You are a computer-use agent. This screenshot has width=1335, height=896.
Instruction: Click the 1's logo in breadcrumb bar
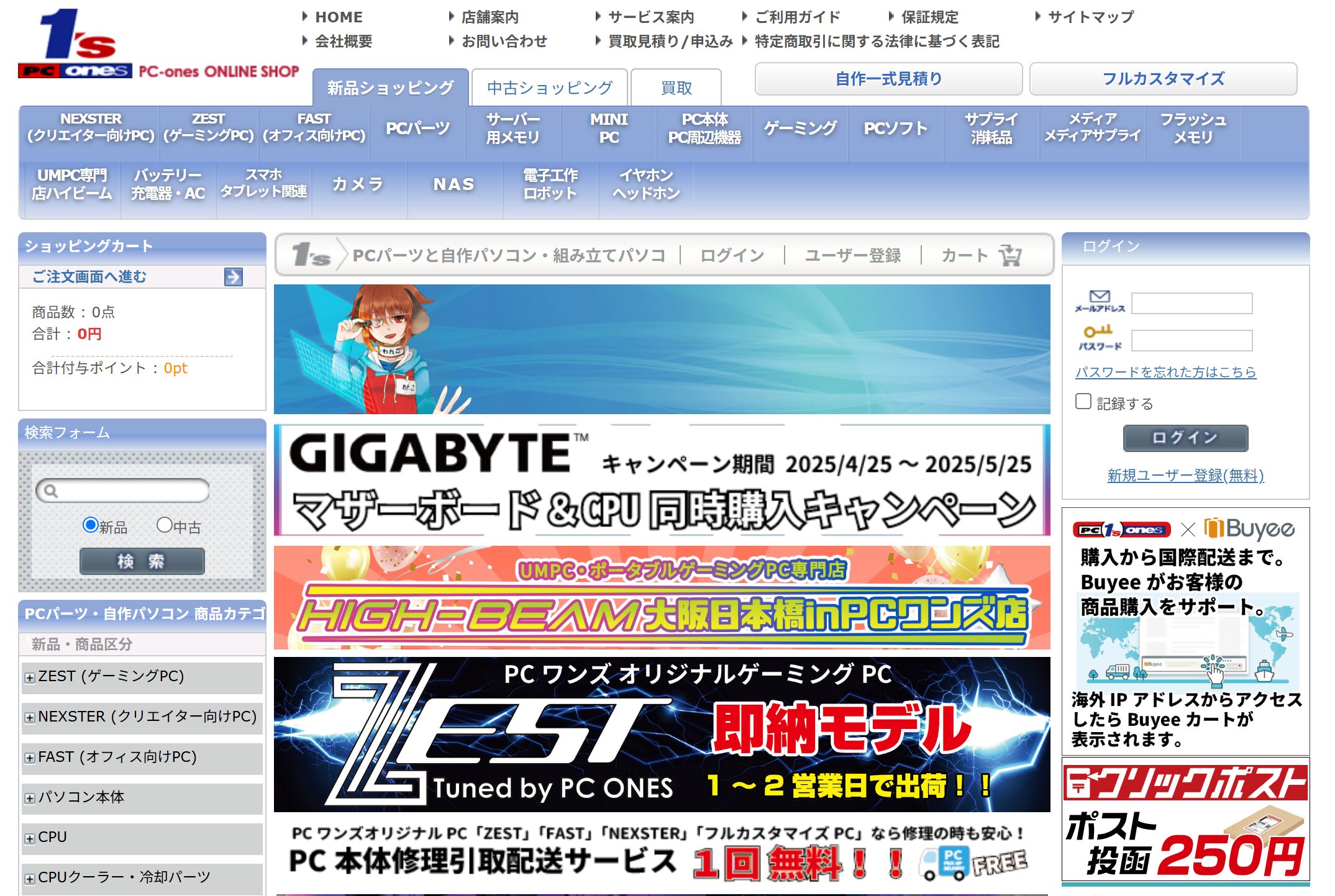(311, 255)
